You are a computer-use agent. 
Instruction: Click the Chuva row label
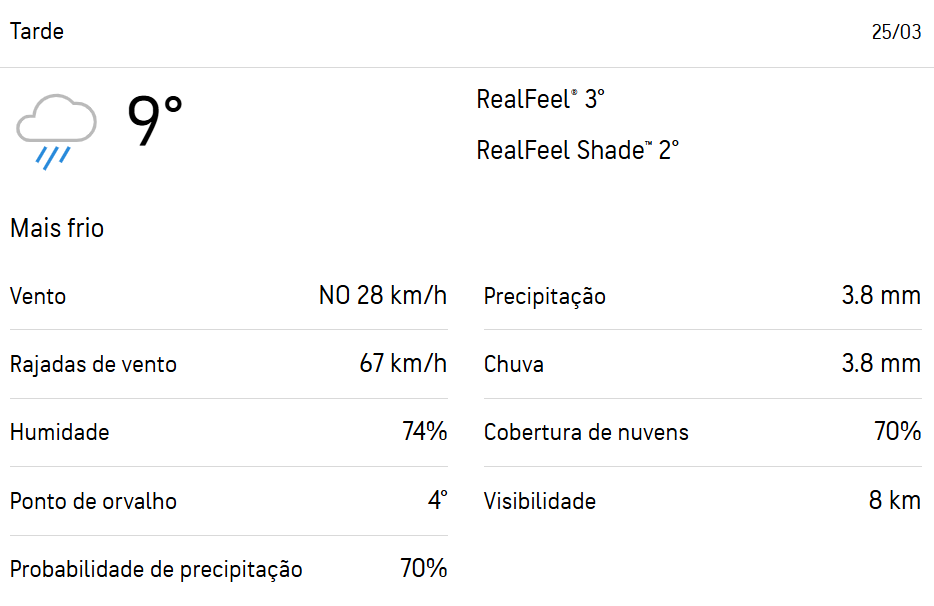click(x=514, y=365)
